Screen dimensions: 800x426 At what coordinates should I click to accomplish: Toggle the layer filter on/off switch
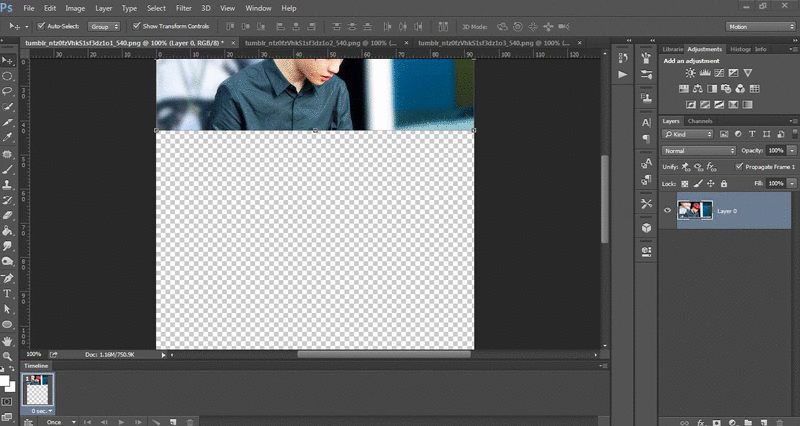[794, 134]
